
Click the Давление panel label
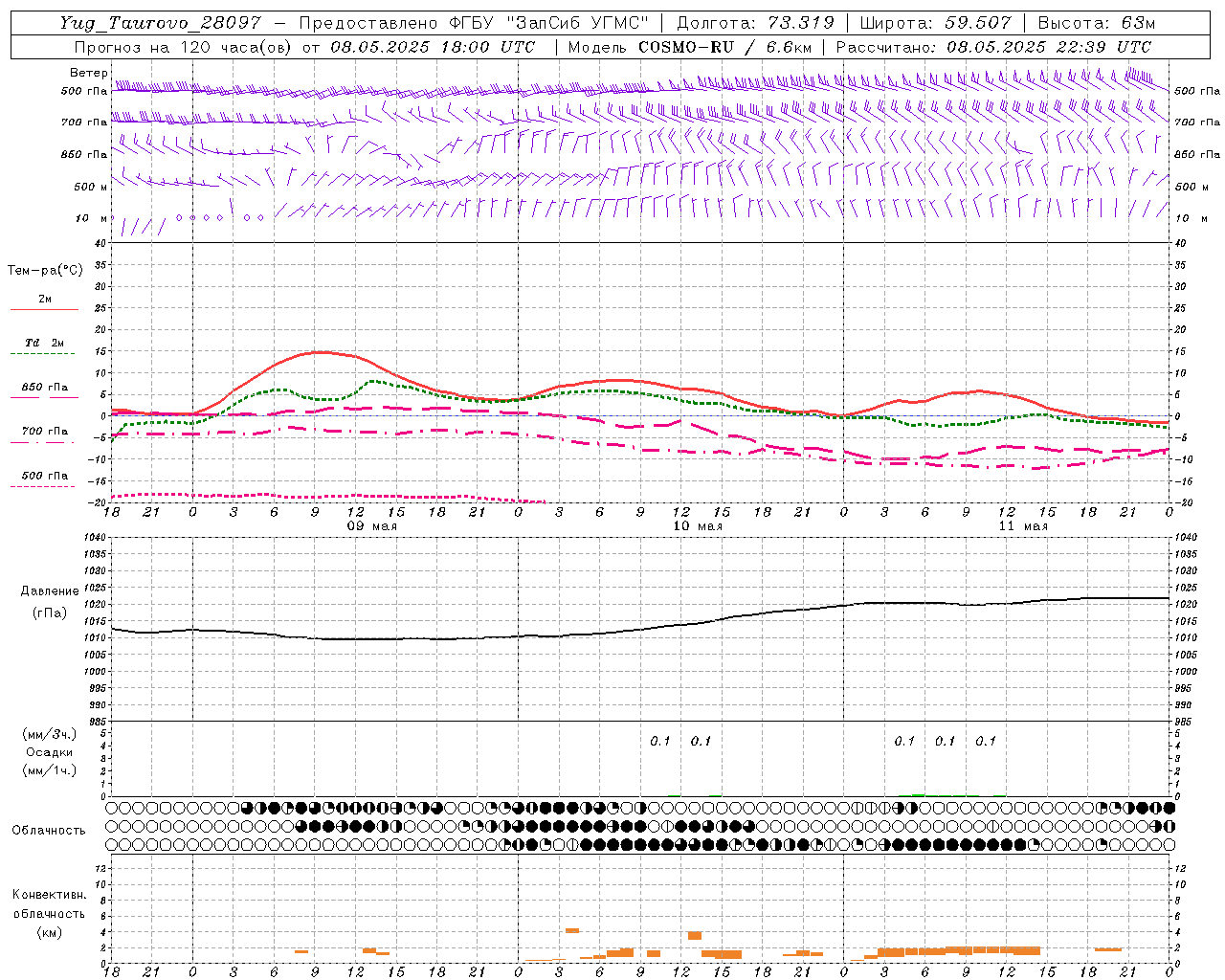(x=50, y=590)
